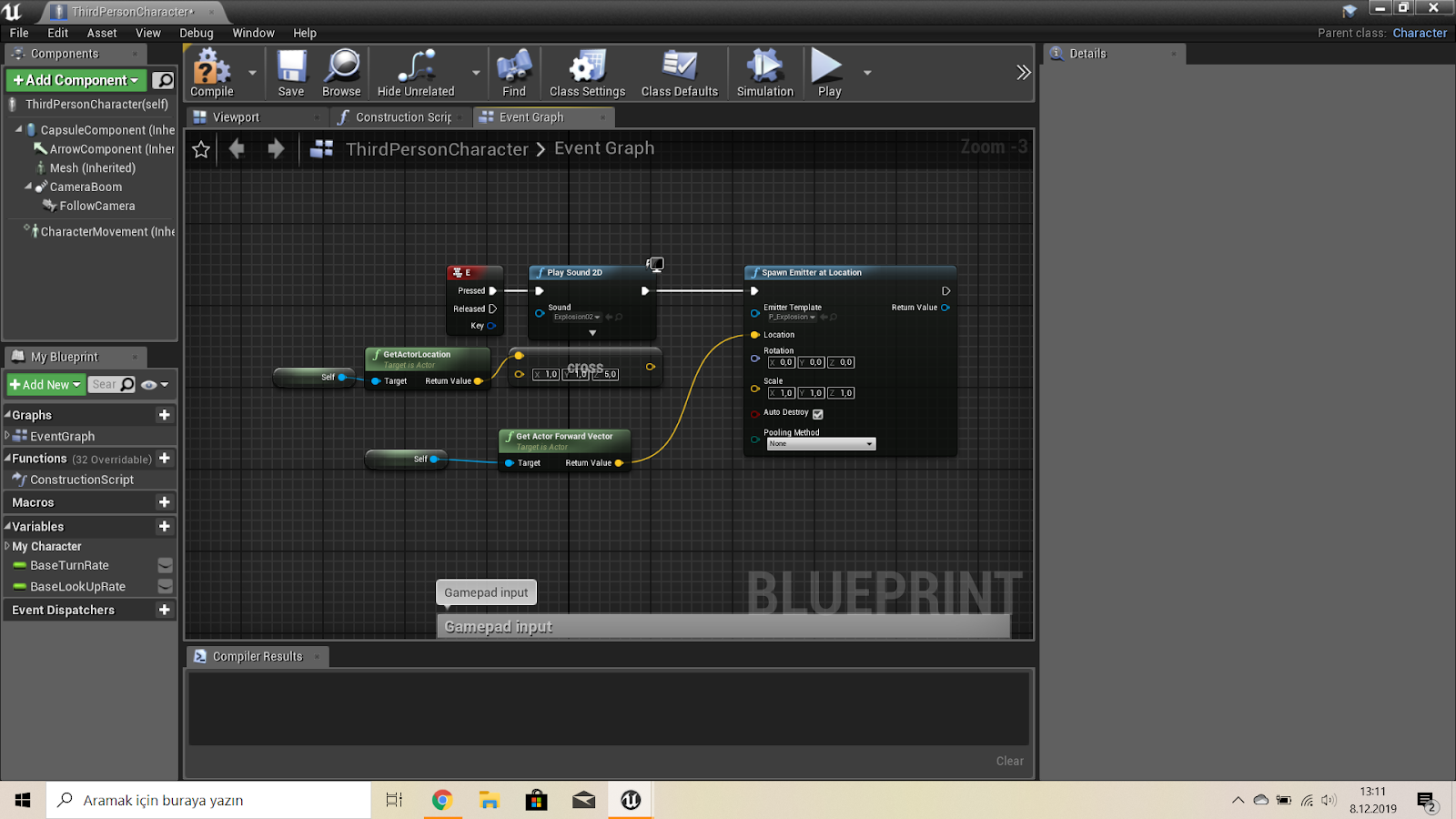Open Class Settings
The width and height of the screenshot is (1456, 819).
tap(587, 73)
